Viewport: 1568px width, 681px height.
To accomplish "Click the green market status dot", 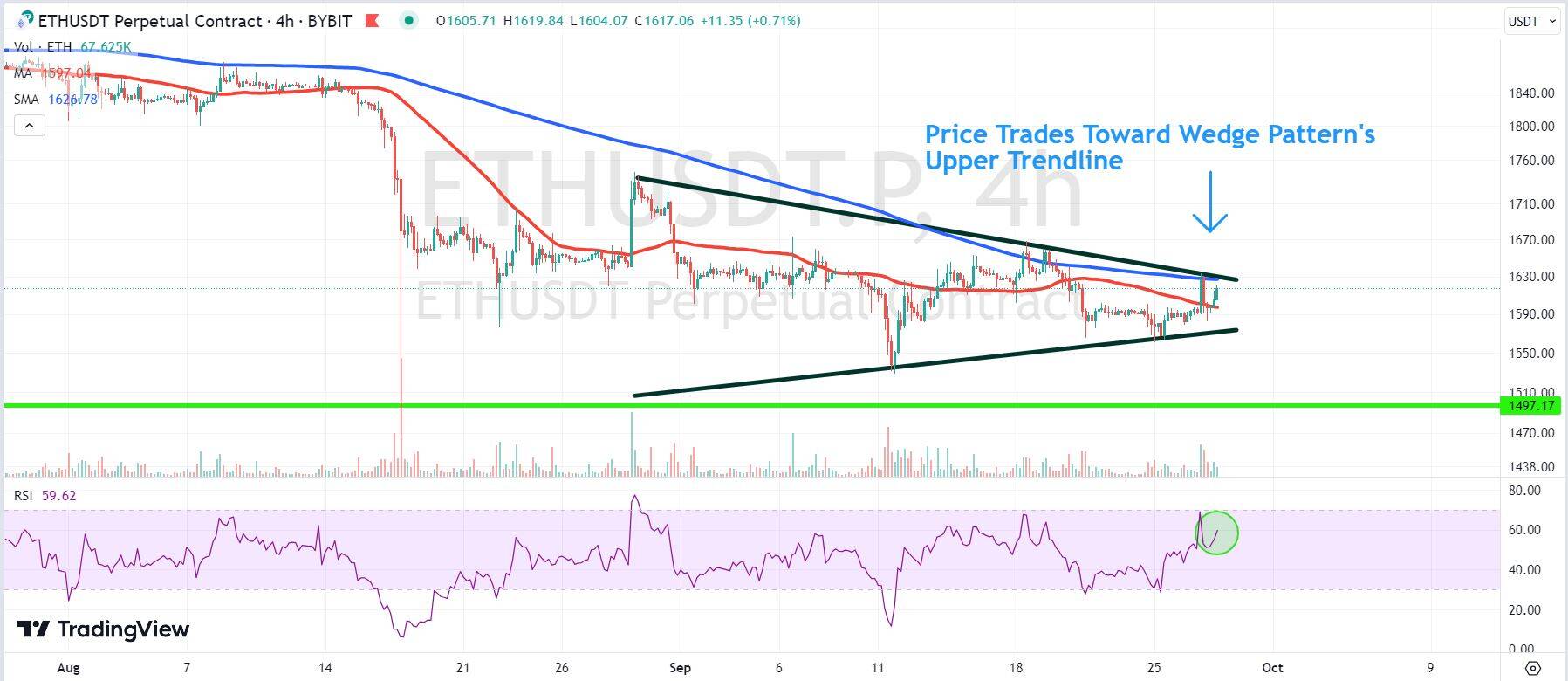I will (x=409, y=20).
